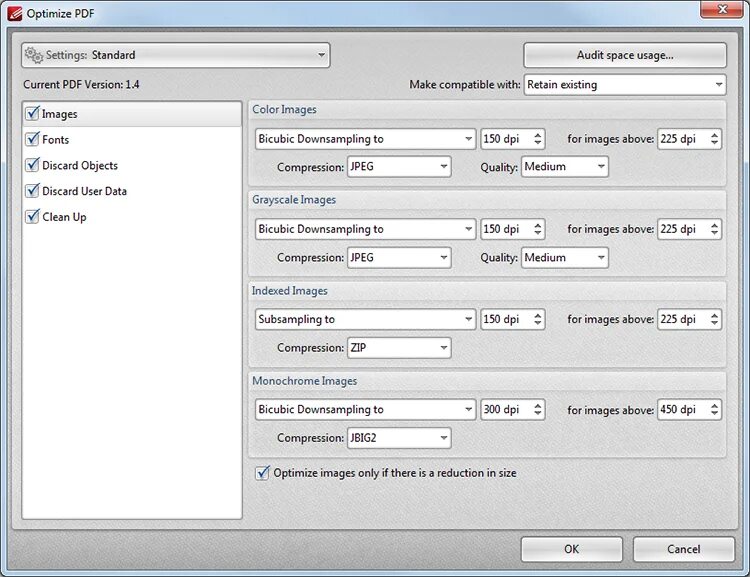
Task: Uncheck the Discard Objects checkbox
Action: point(32,165)
